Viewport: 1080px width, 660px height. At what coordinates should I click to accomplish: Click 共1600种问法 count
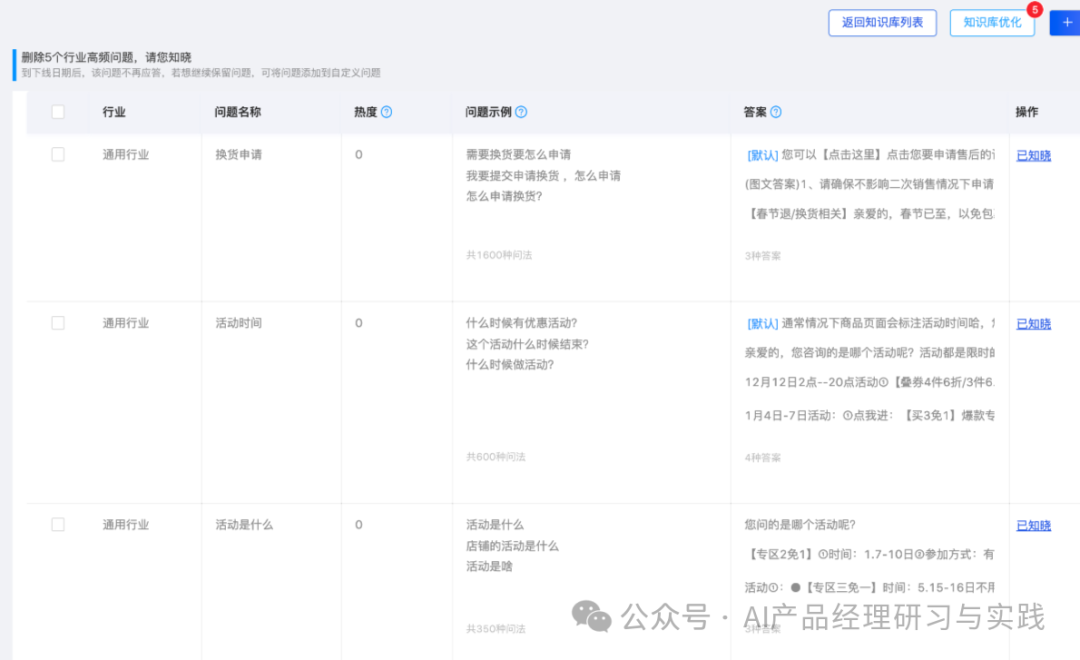coord(499,255)
